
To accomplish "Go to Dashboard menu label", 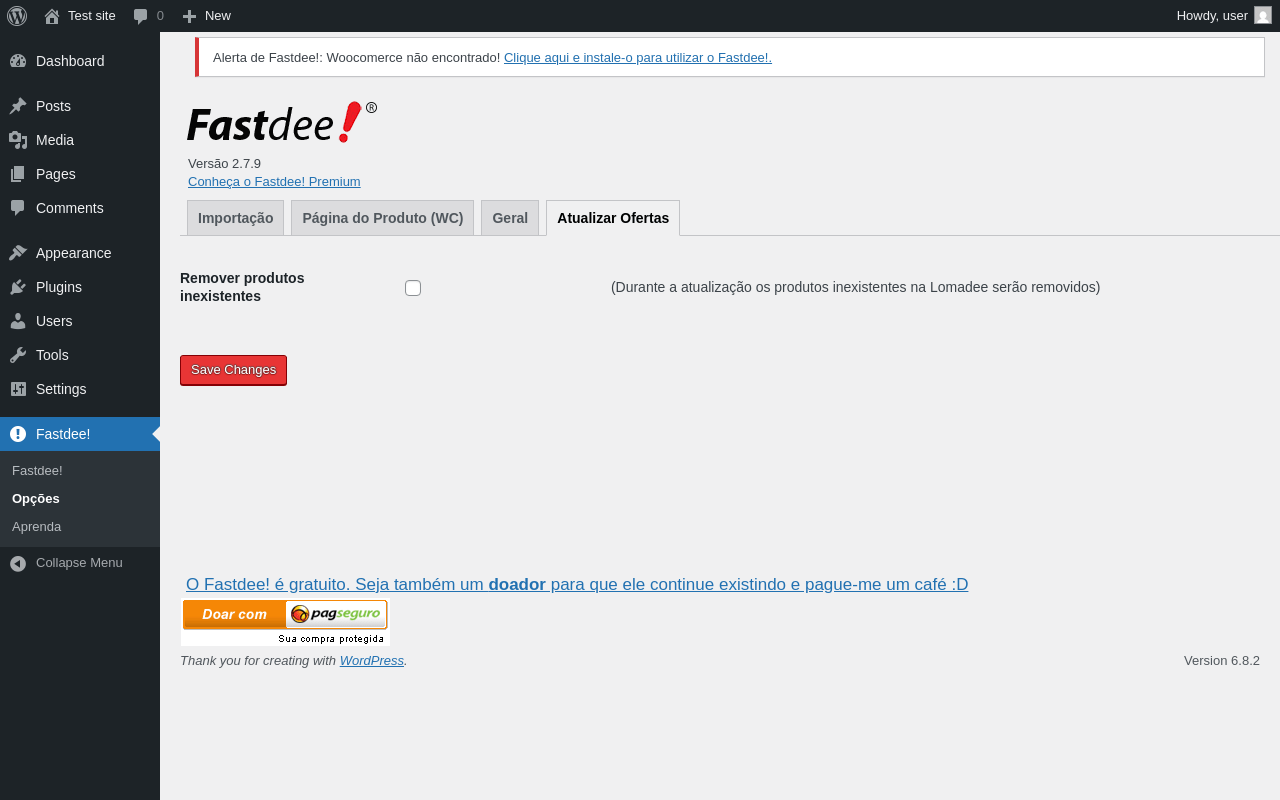I will pos(70,61).
